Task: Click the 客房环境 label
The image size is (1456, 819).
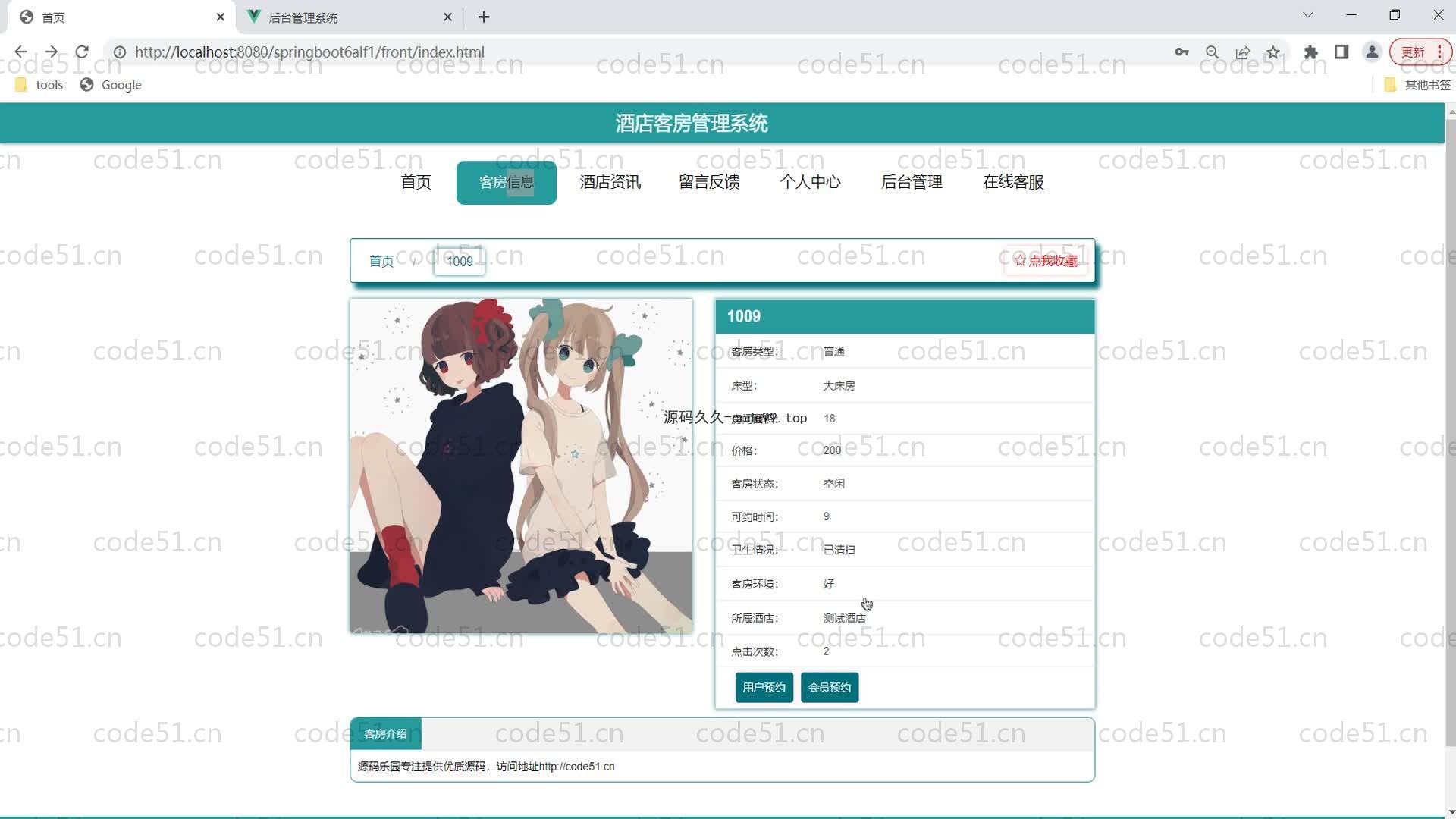Action: pyautogui.click(x=755, y=585)
